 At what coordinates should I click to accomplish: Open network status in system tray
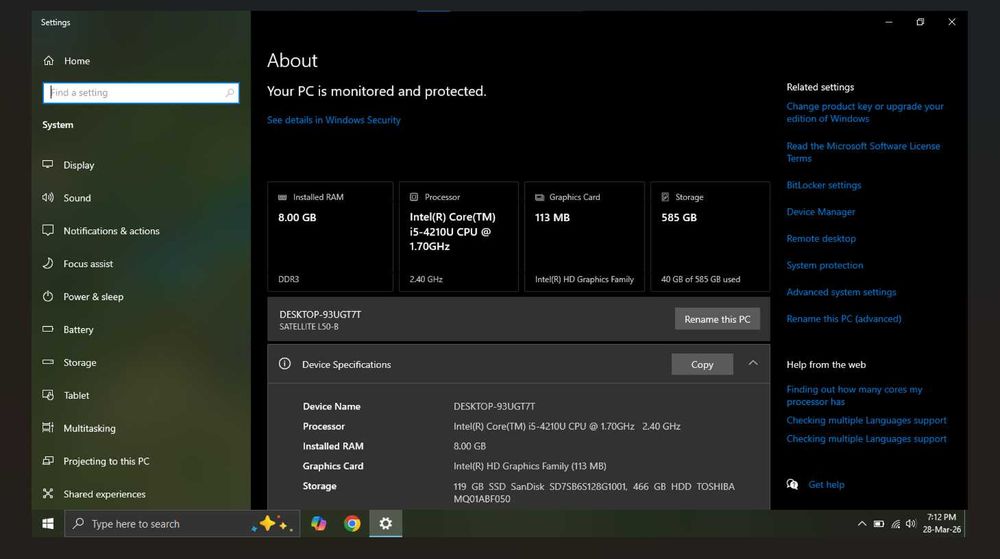(x=895, y=524)
